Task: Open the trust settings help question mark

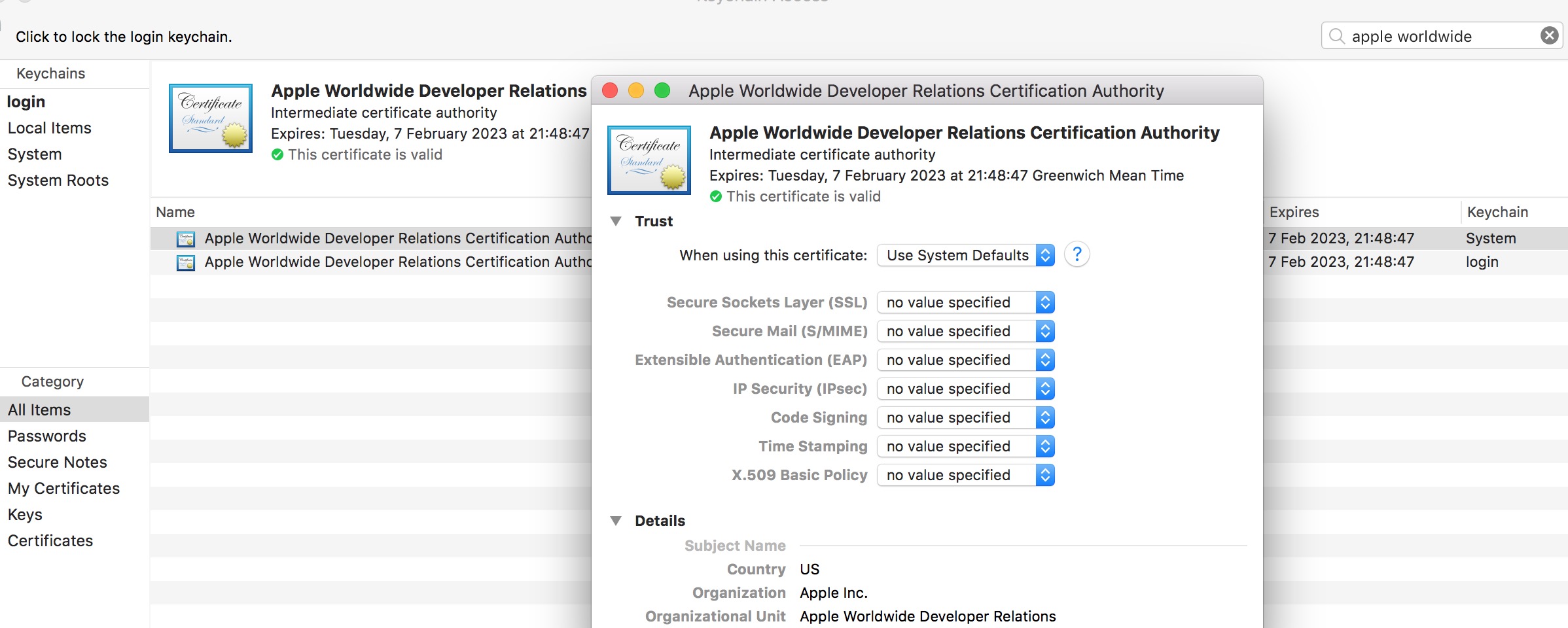Action: 1077,254
